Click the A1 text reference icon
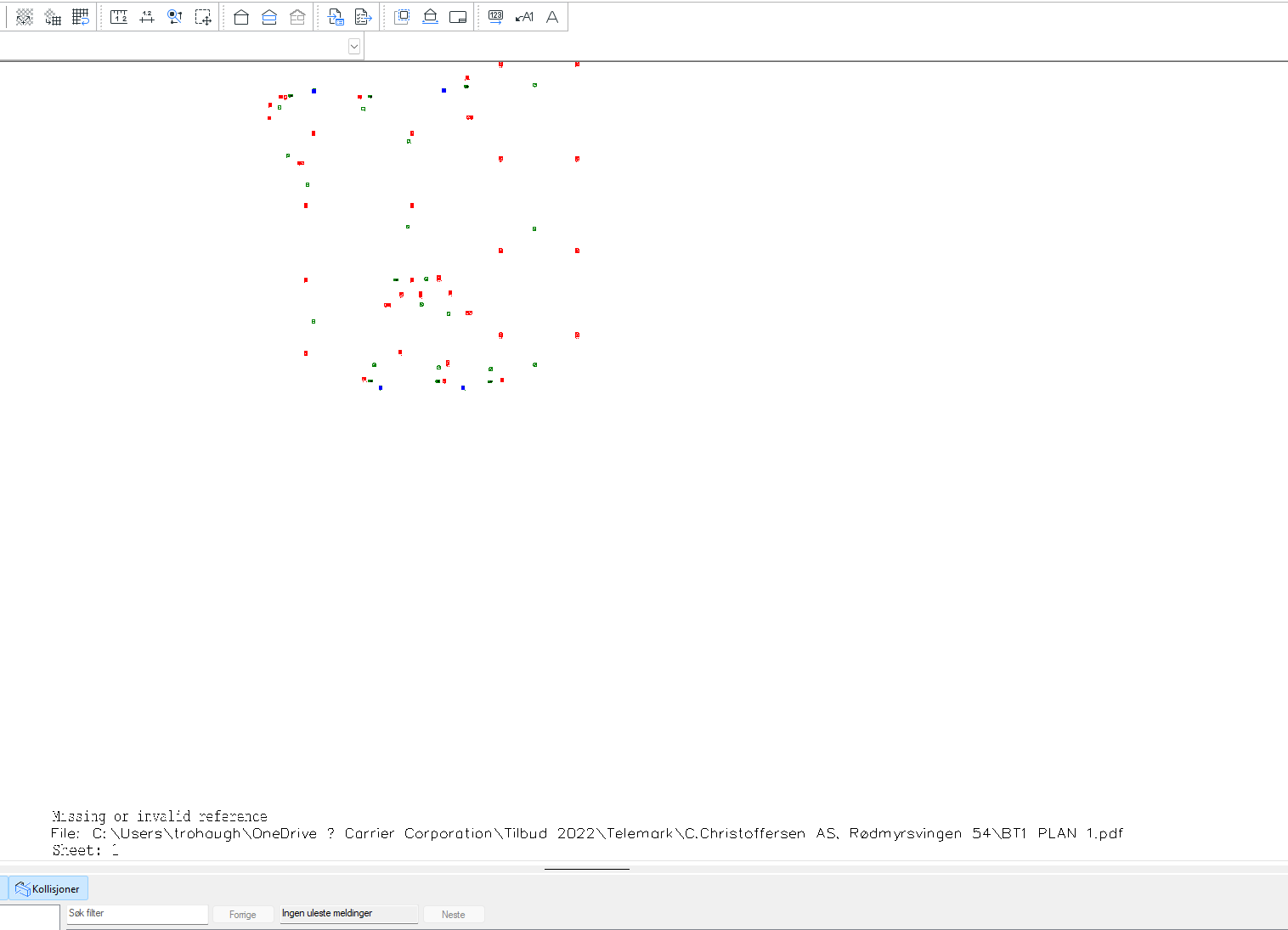1288x930 pixels. point(524,17)
